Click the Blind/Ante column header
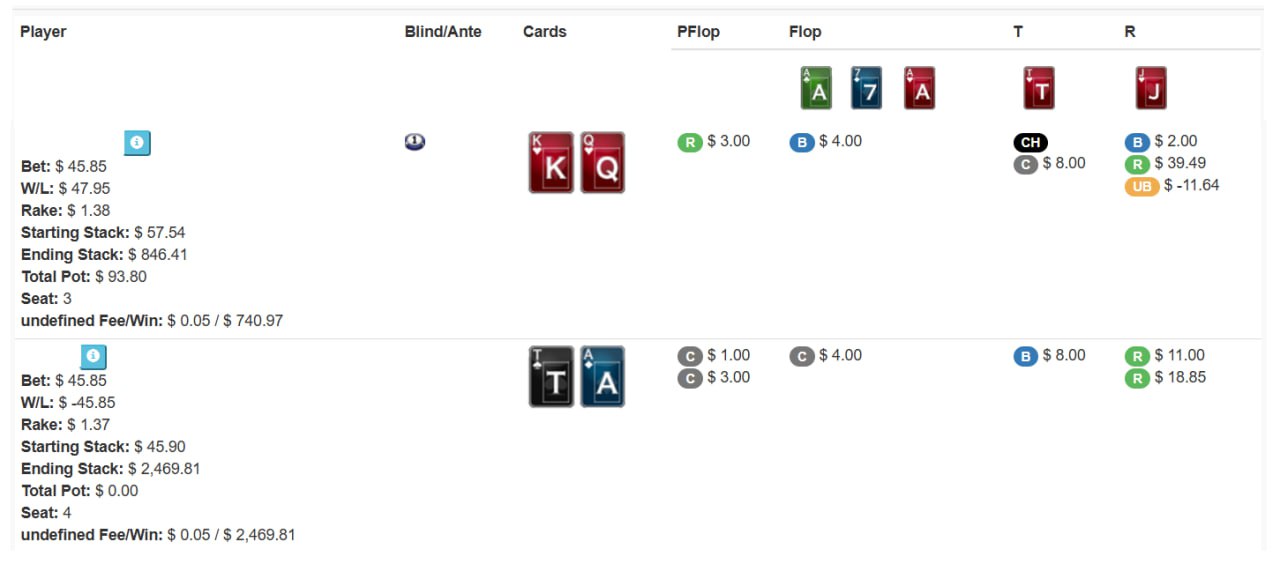This screenshot has height=564, width=1280. click(443, 32)
